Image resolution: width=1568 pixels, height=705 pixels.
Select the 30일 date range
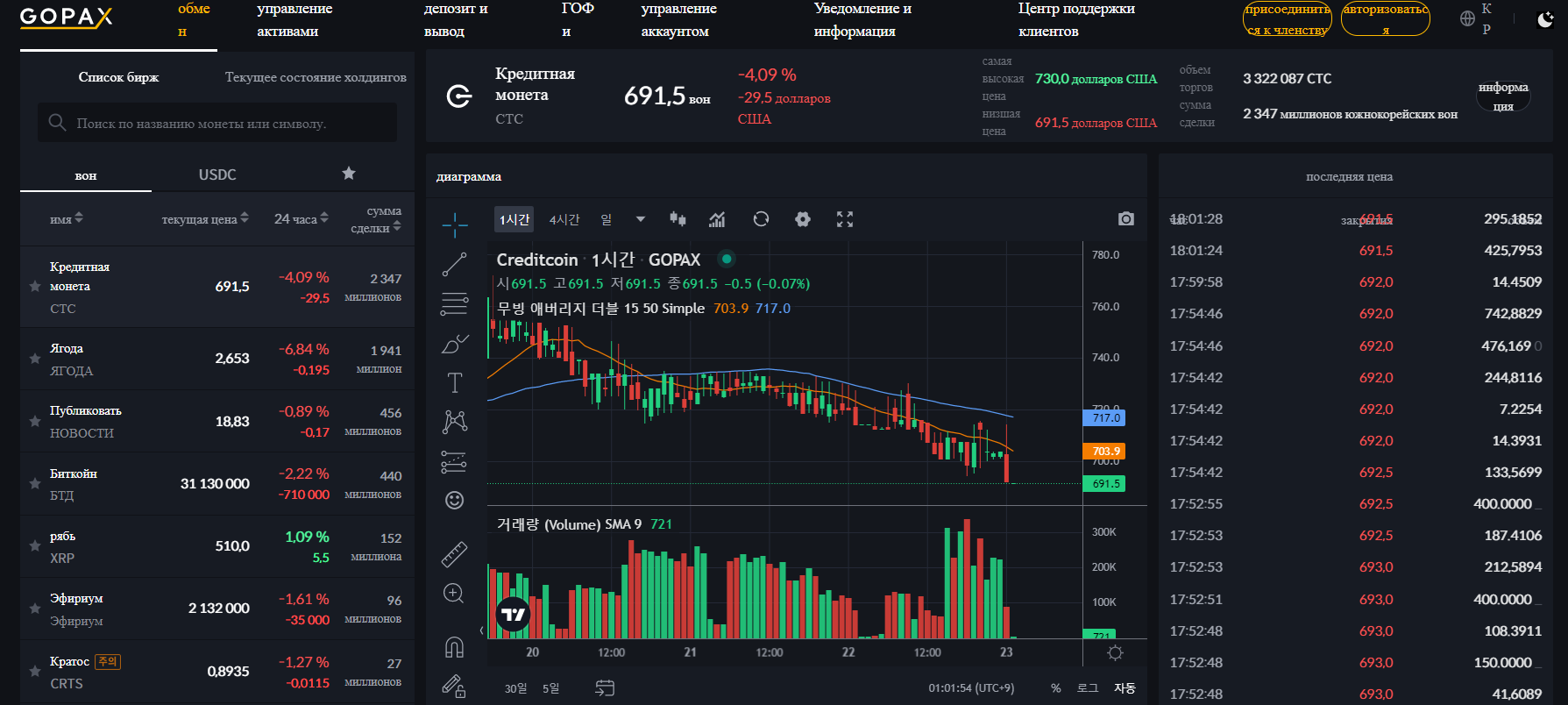click(x=516, y=688)
